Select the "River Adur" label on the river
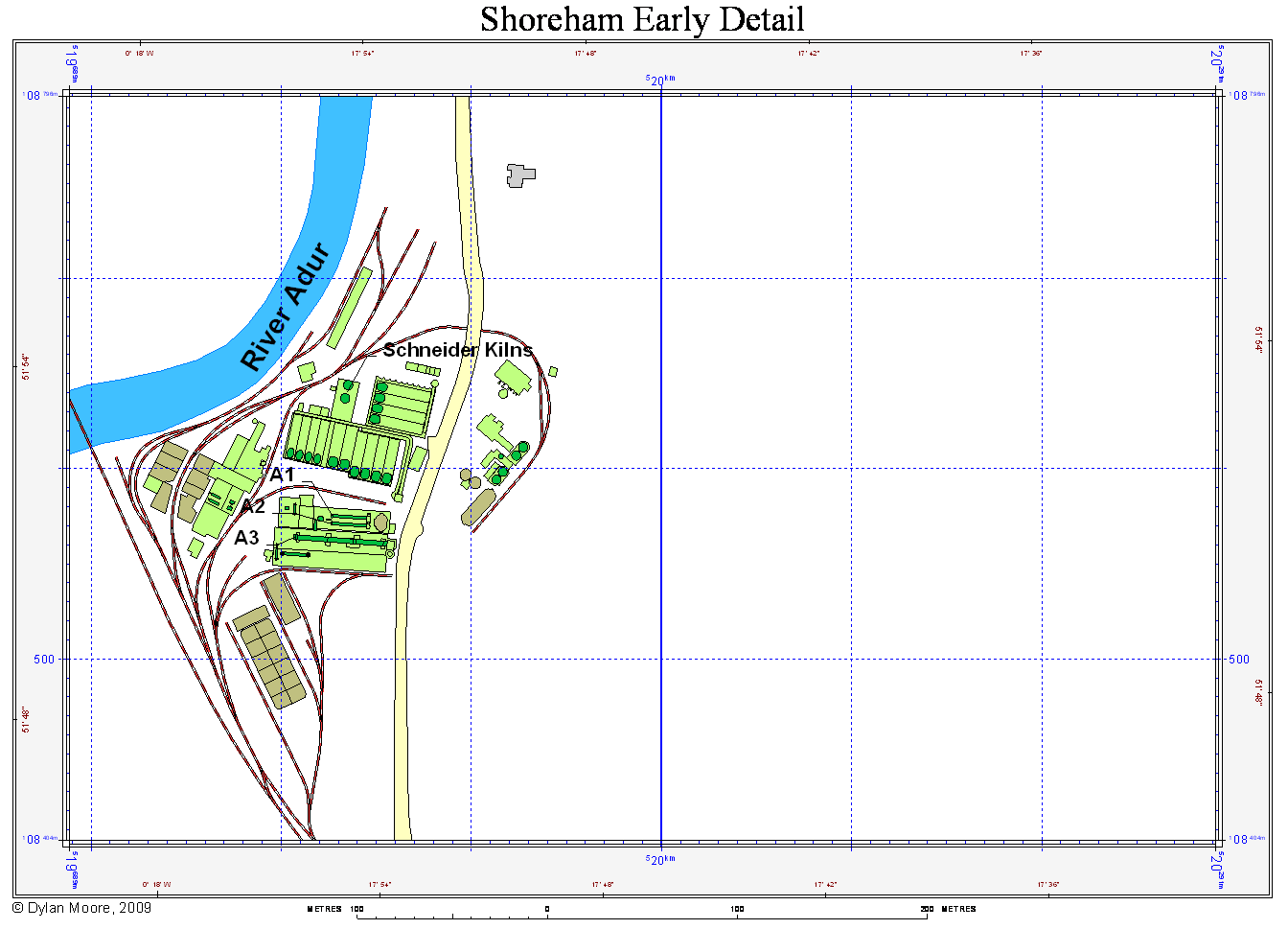 pyautogui.click(x=285, y=307)
